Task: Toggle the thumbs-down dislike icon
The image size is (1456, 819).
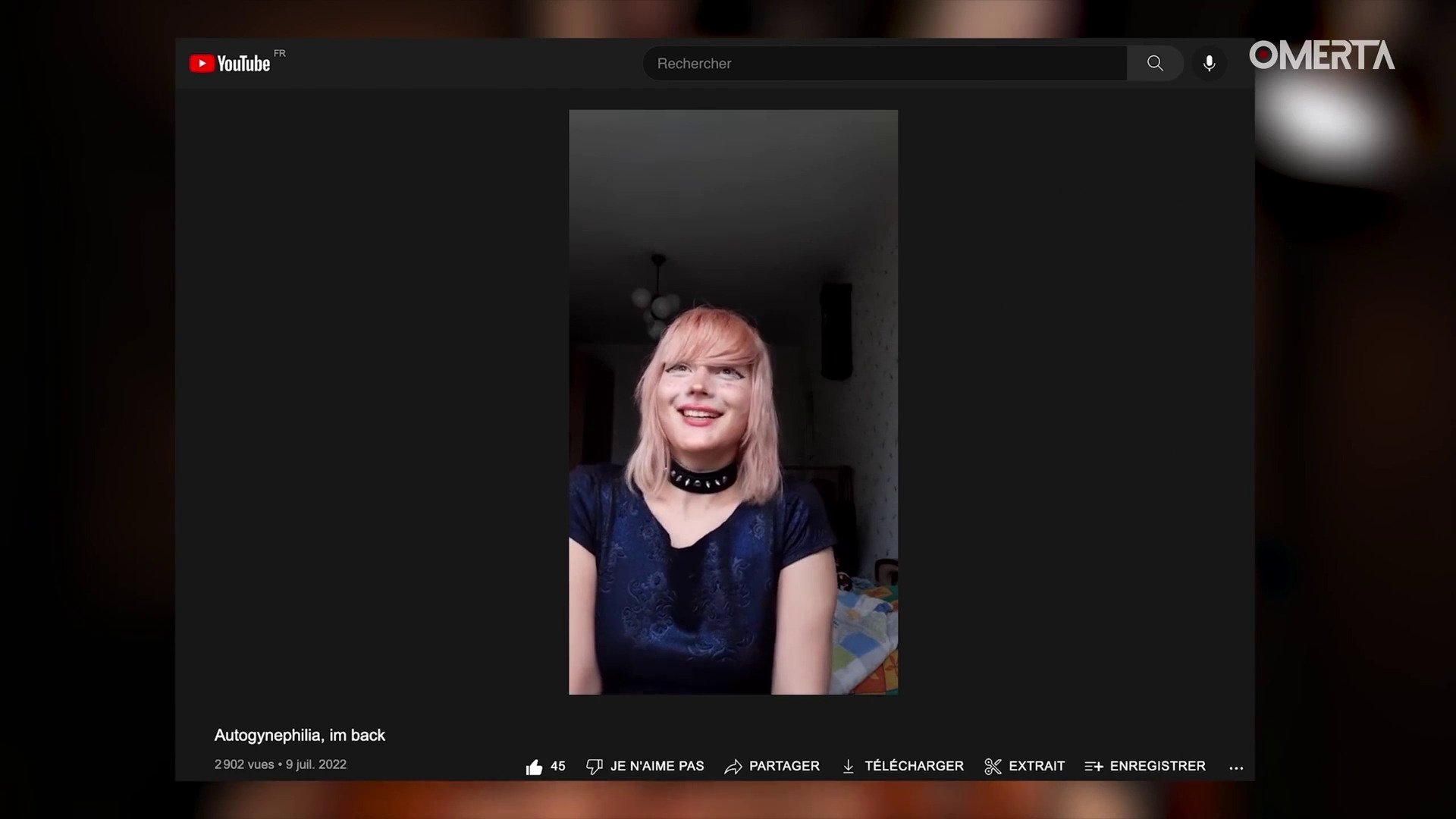Action: tap(594, 767)
